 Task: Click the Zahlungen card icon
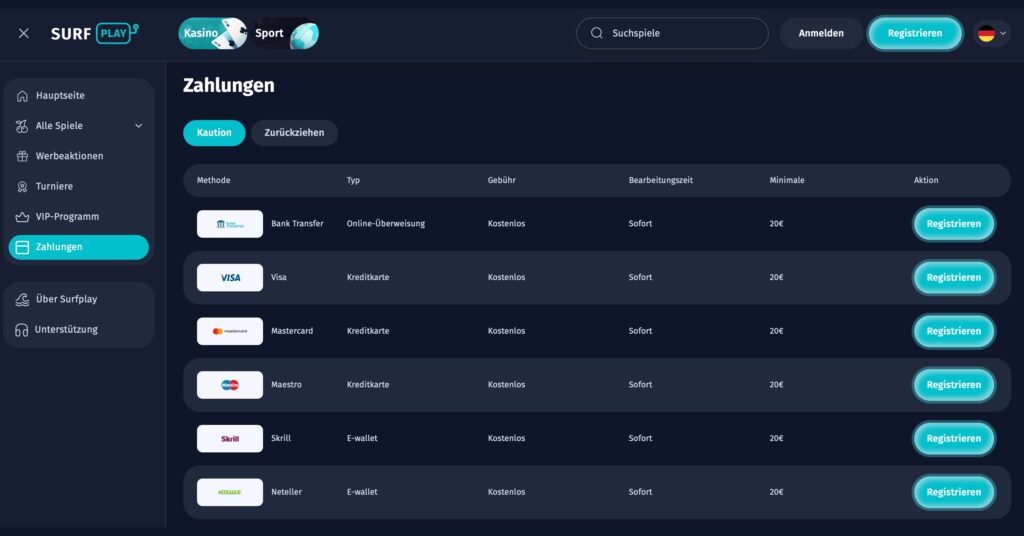[x=22, y=247]
